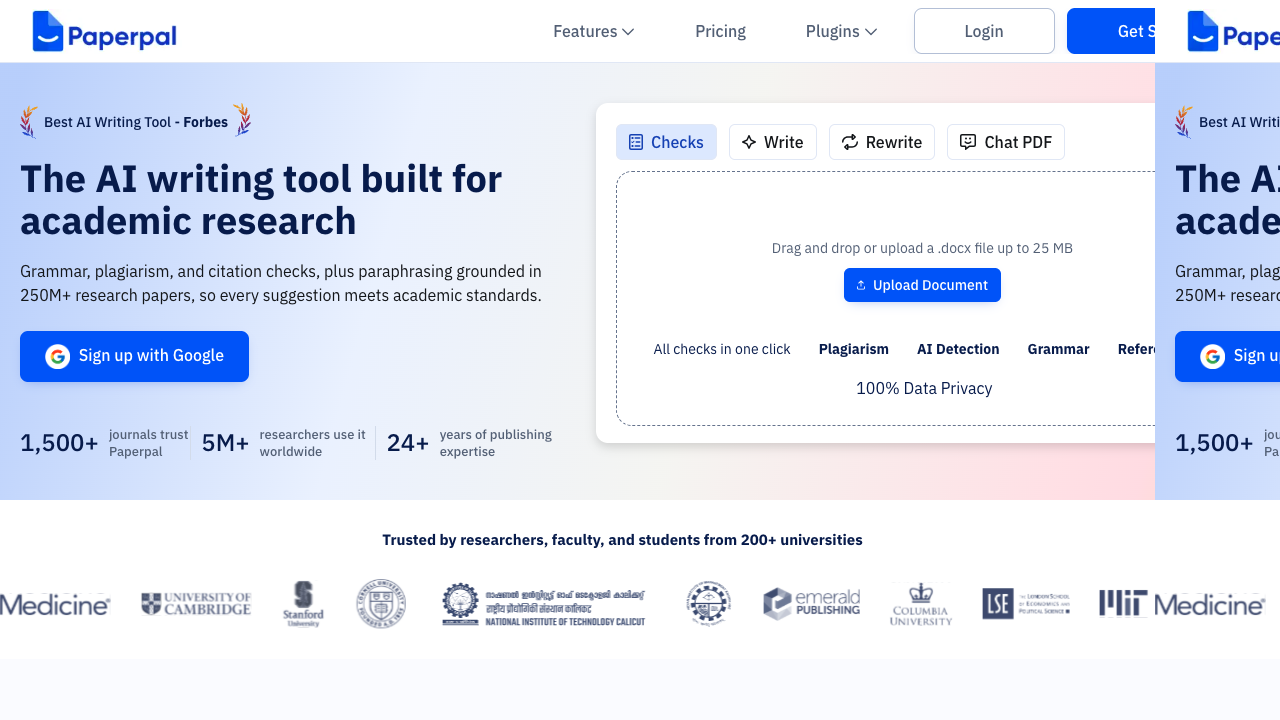
Task: Expand the Plugins dropdown menu
Action: pos(841,31)
